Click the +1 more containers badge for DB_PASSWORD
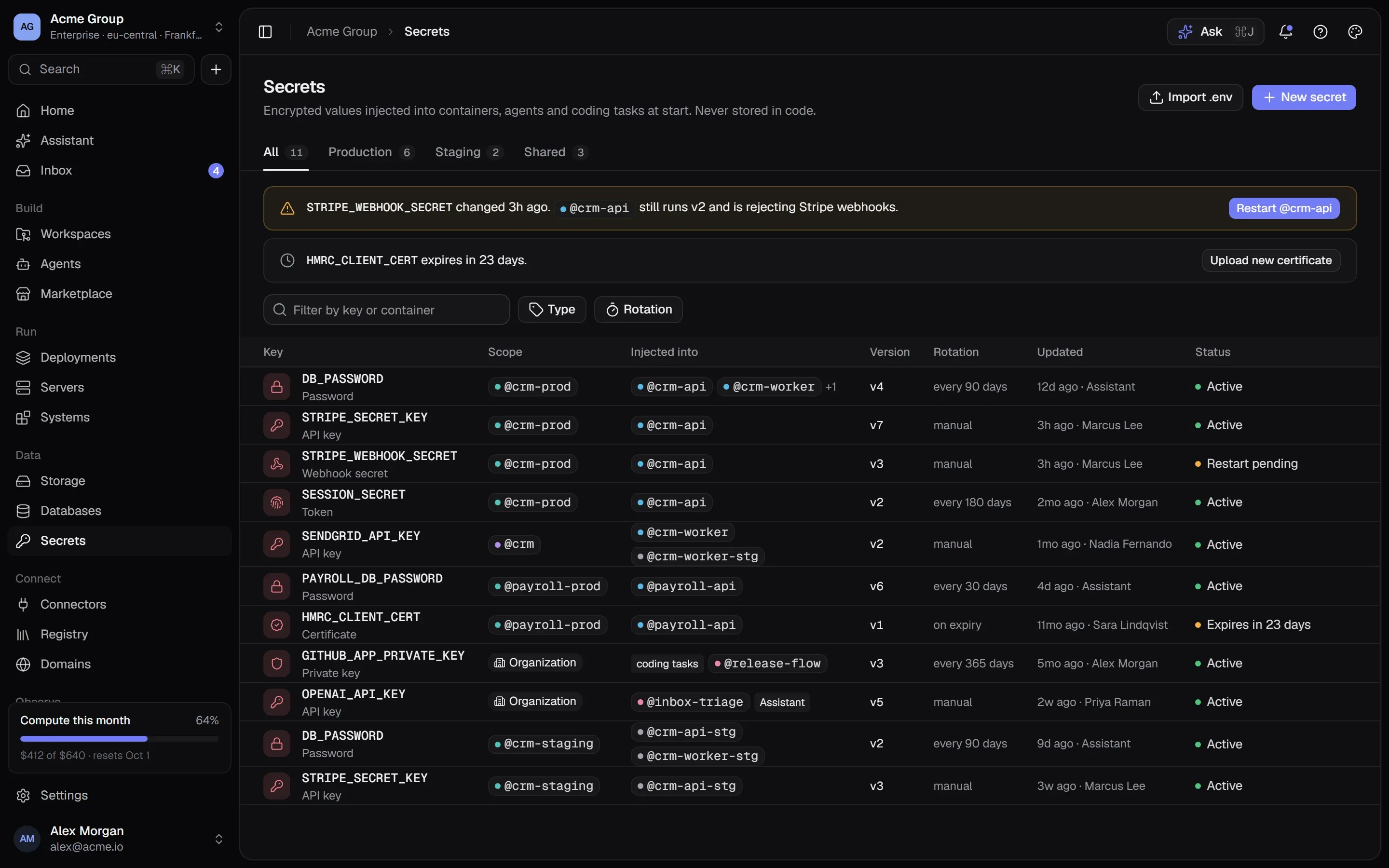1389x868 pixels. 831,387
